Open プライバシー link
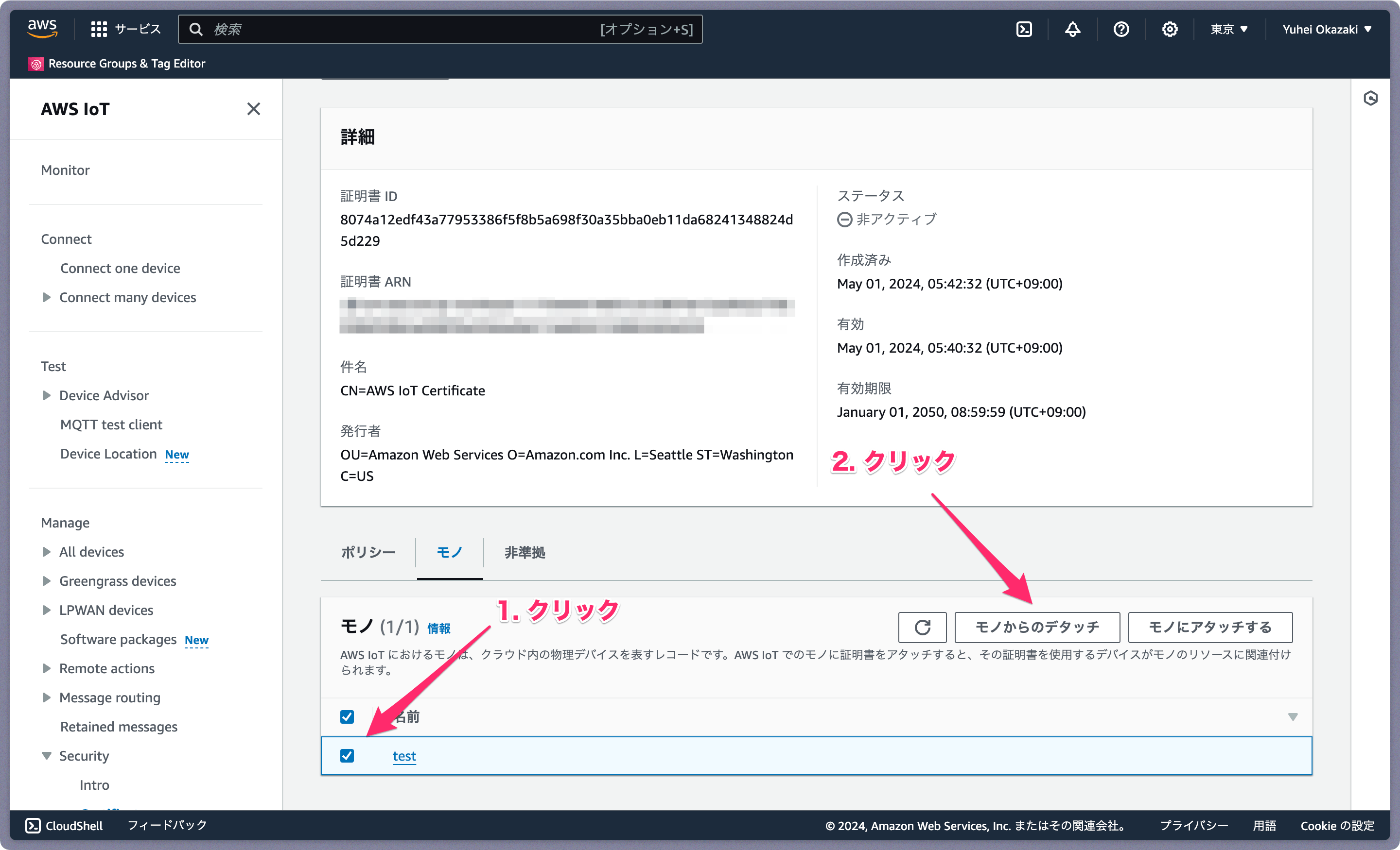Screen dimensions: 1400x850 coord(1194,826)
